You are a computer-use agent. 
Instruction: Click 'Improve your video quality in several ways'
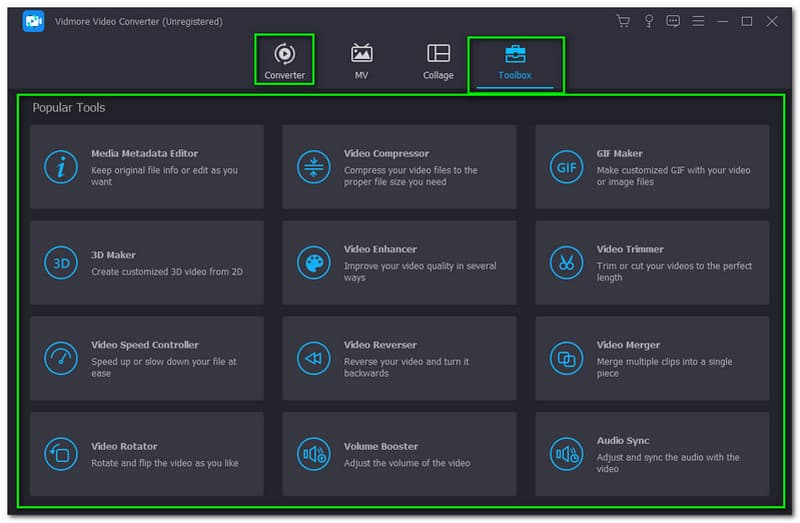pos(420,271)
